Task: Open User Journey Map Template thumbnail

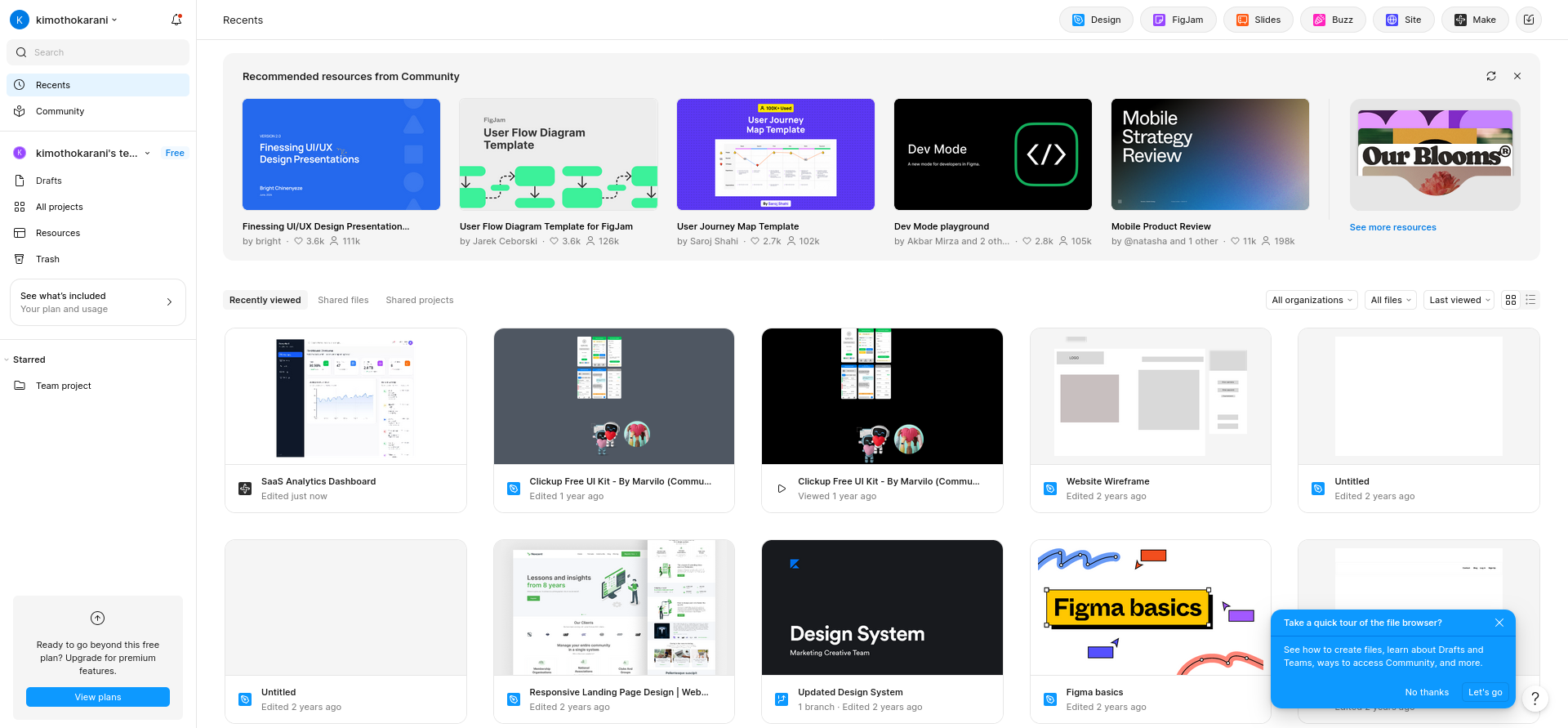Action: point(776,154)
